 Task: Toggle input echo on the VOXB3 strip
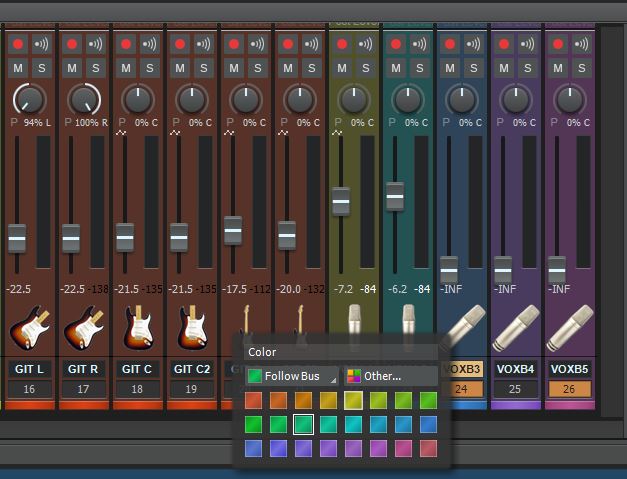pos(473,44)
